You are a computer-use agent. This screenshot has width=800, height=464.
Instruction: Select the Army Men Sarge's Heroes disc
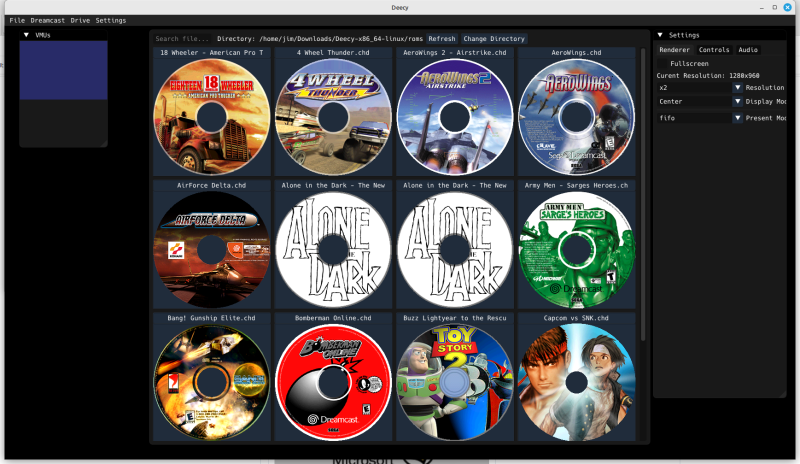(577, 250)
